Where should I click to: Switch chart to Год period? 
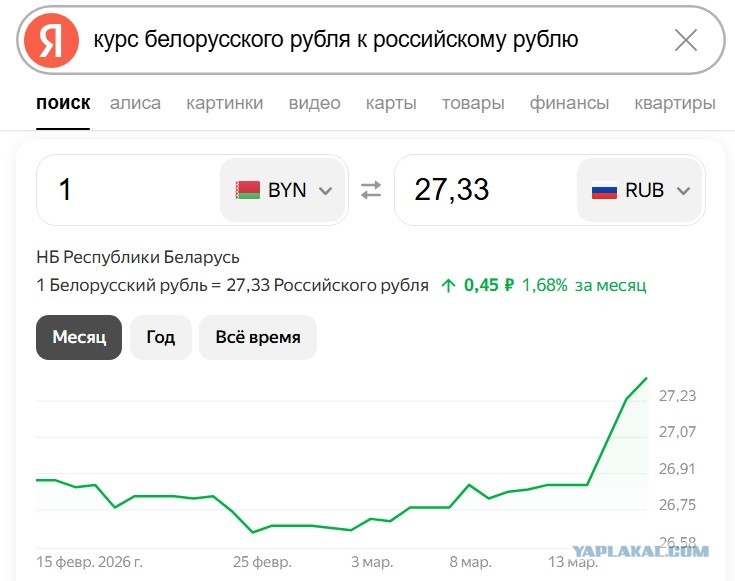tap(160, 337)
